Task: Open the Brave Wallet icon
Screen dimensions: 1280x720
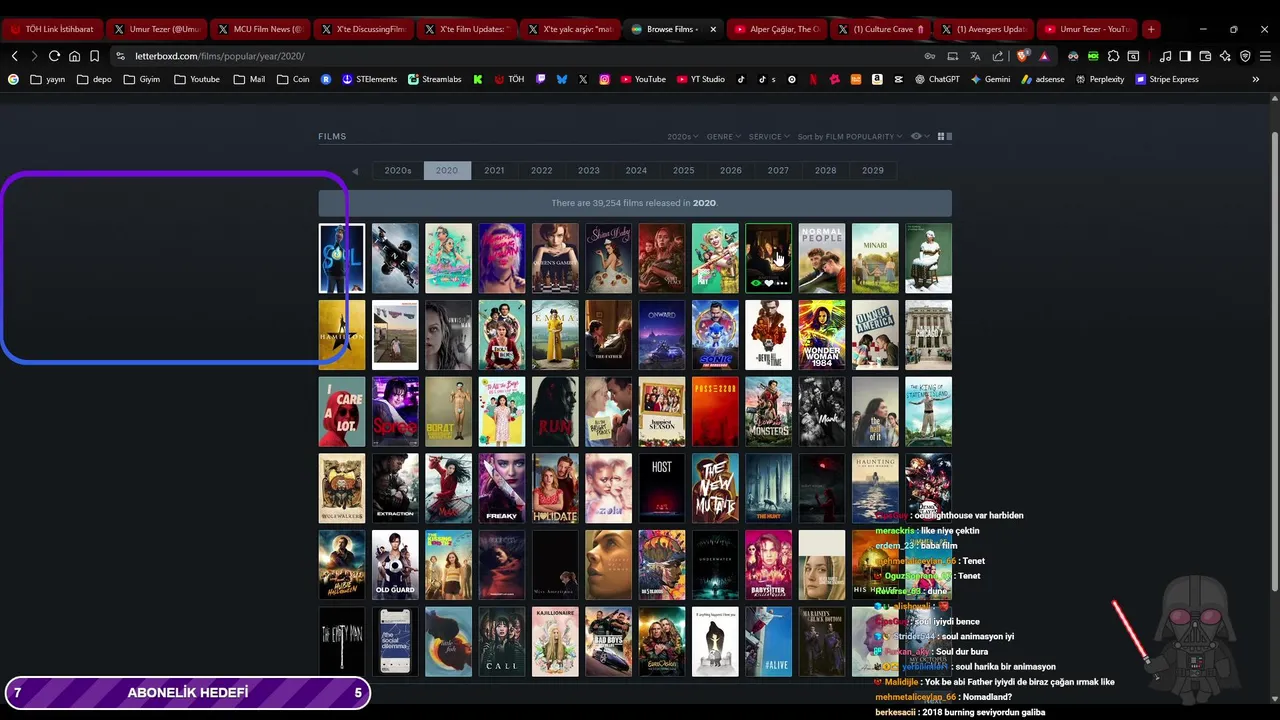Action: 1205,56
